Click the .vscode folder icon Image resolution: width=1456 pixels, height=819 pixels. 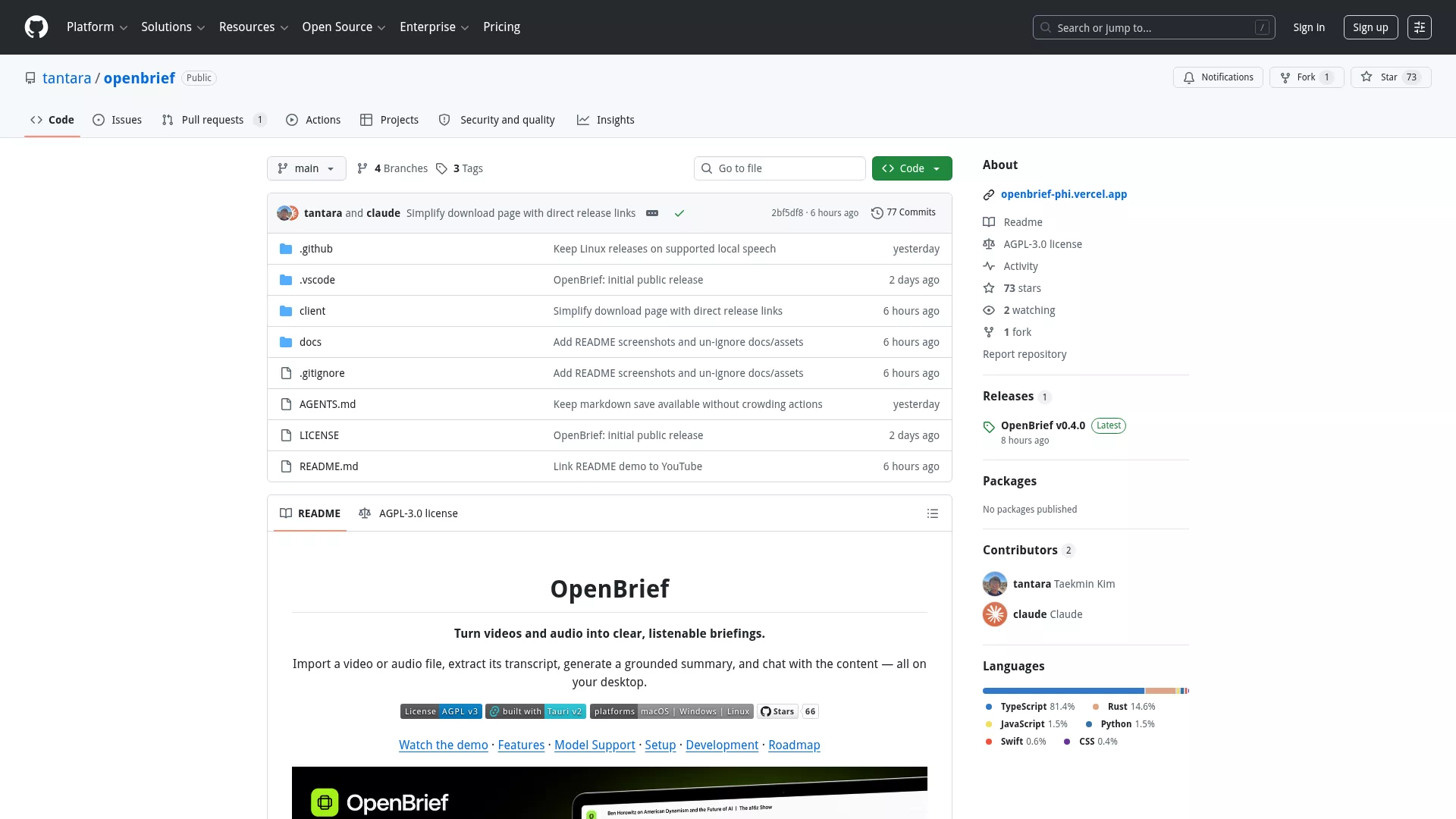point(286,280)
